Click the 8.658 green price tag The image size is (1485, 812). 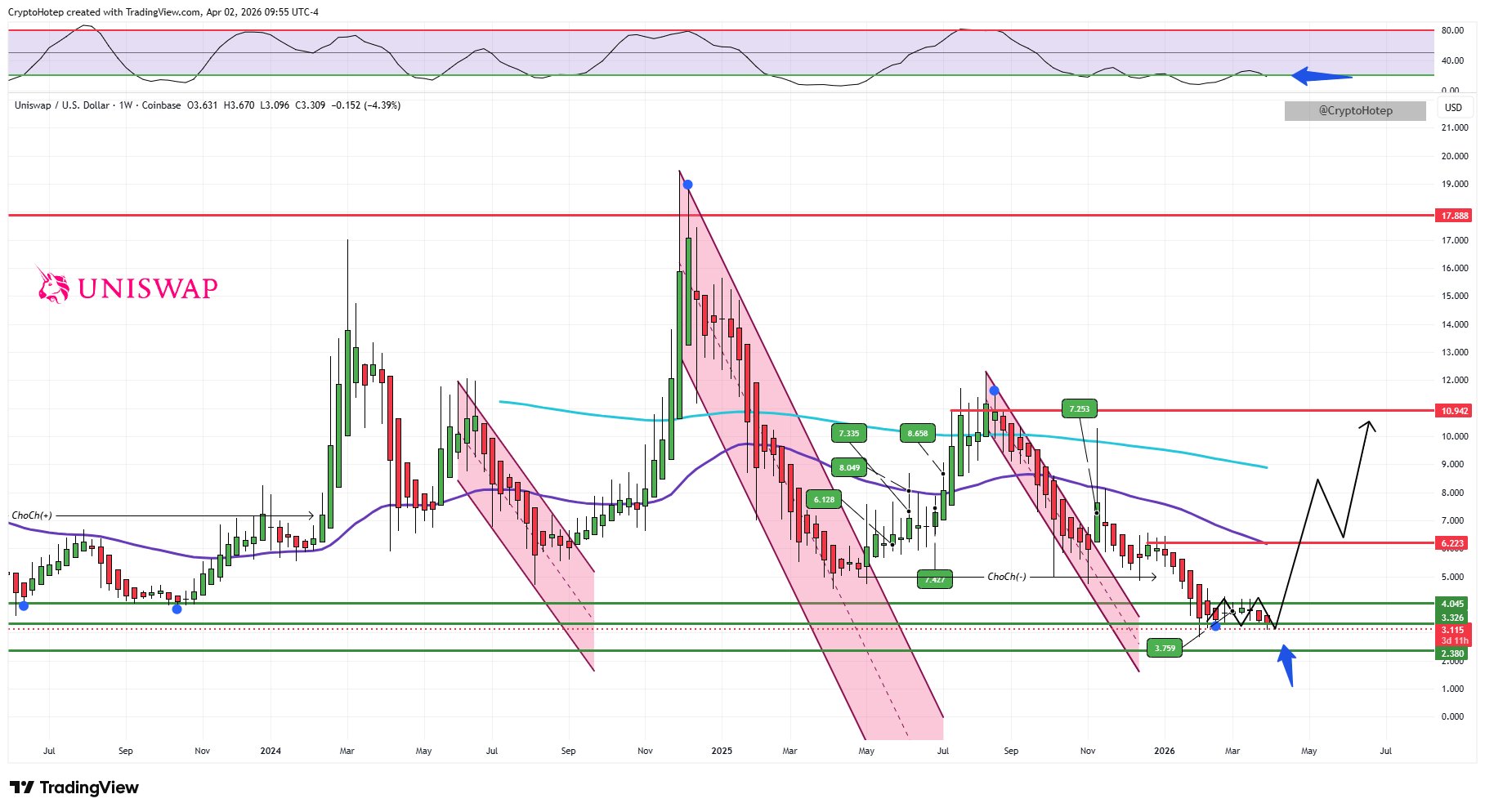tap(918, 433)
